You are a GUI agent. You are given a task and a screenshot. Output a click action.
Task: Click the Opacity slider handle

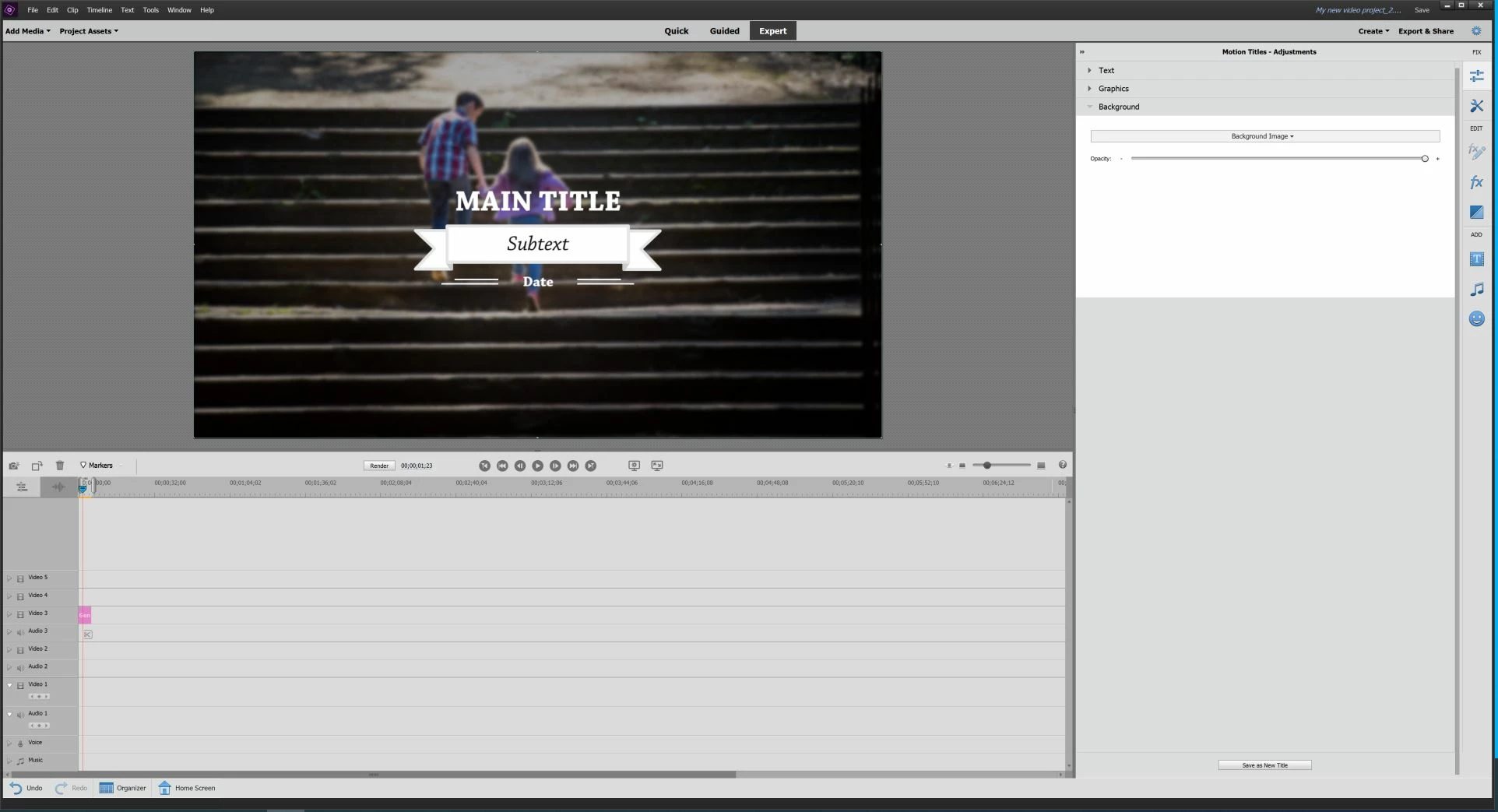[1425, 159]
